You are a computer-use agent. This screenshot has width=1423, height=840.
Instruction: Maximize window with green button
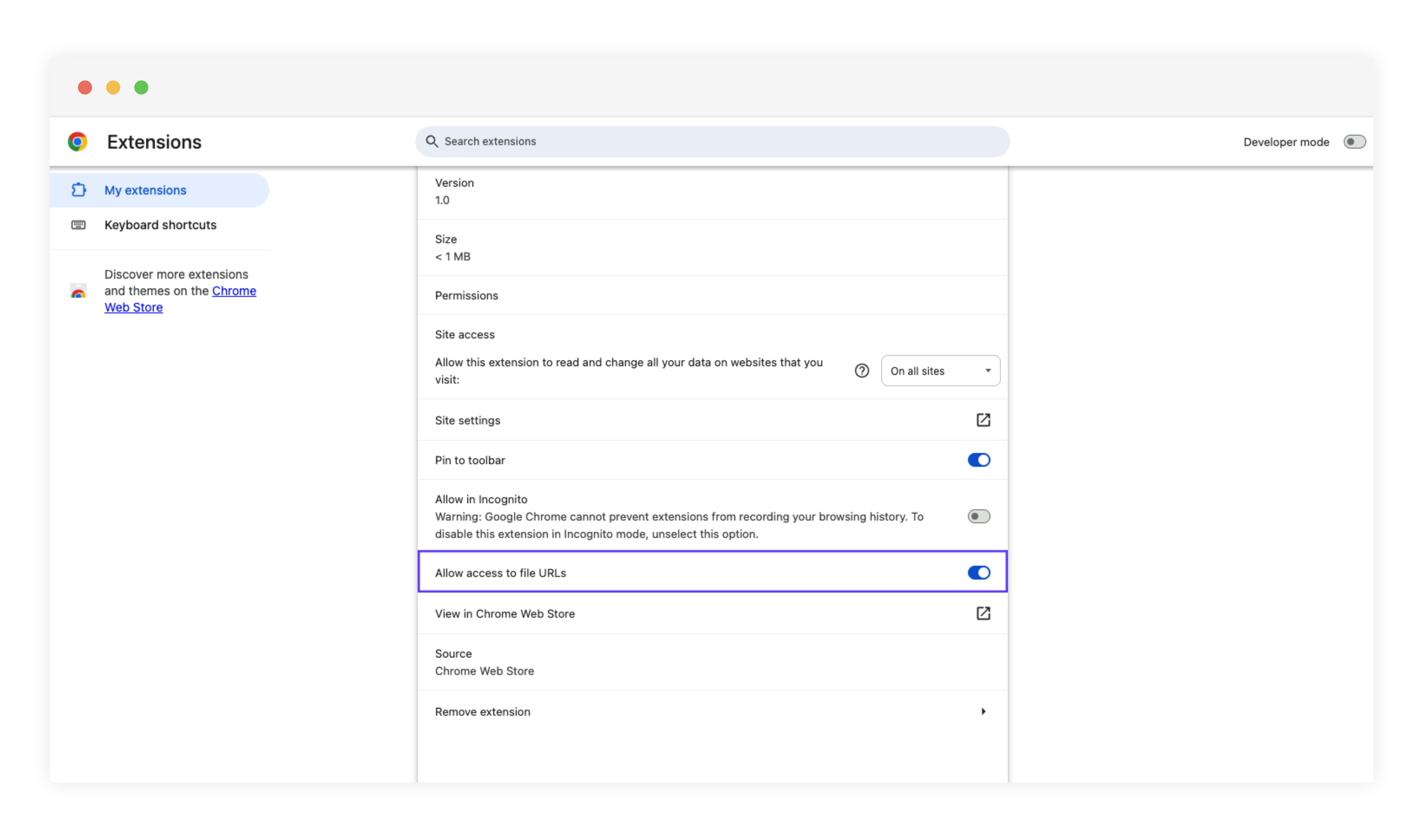pos(141,87)
